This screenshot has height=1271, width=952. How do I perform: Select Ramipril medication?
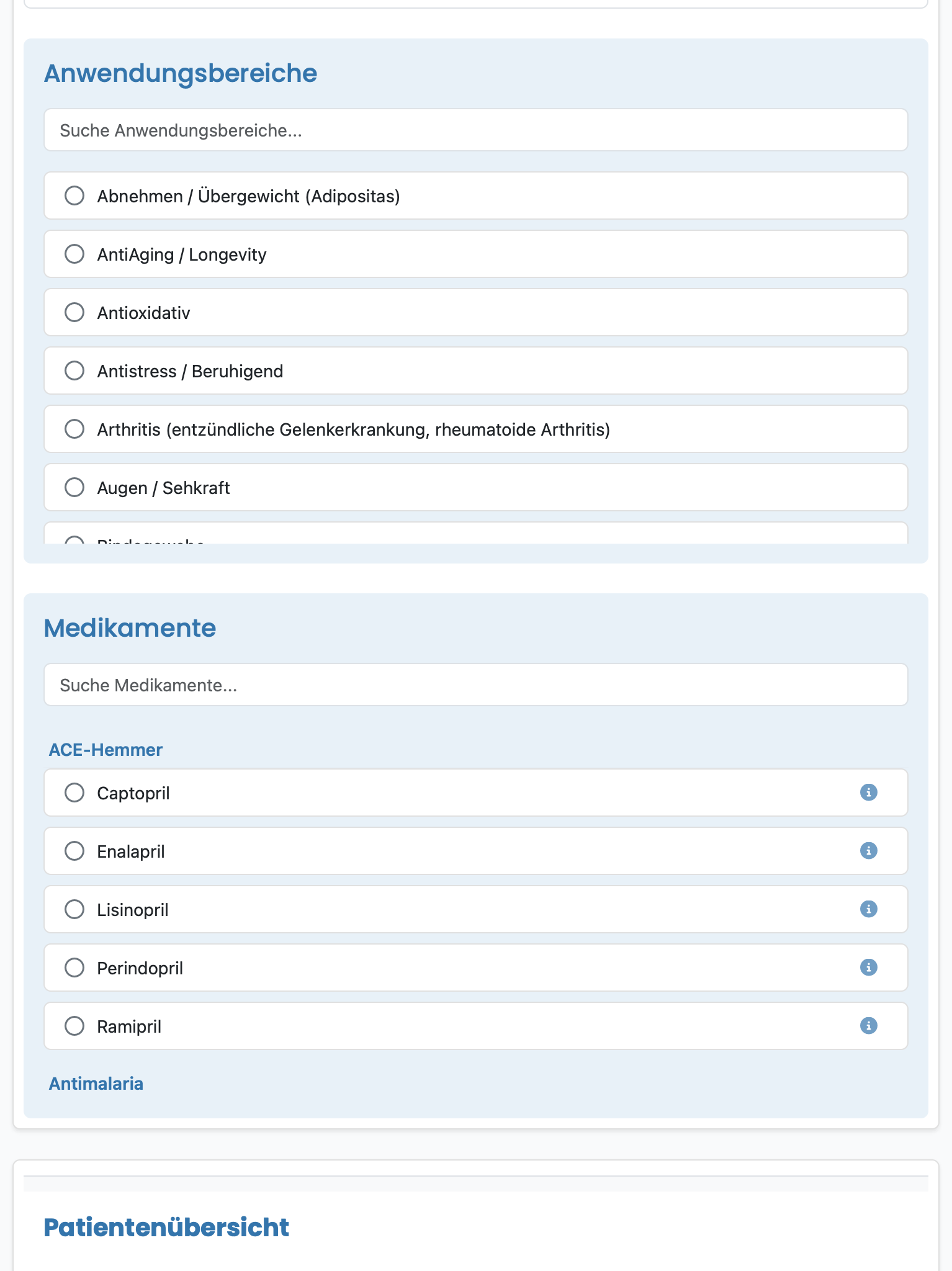click(x=475, y=1026)
